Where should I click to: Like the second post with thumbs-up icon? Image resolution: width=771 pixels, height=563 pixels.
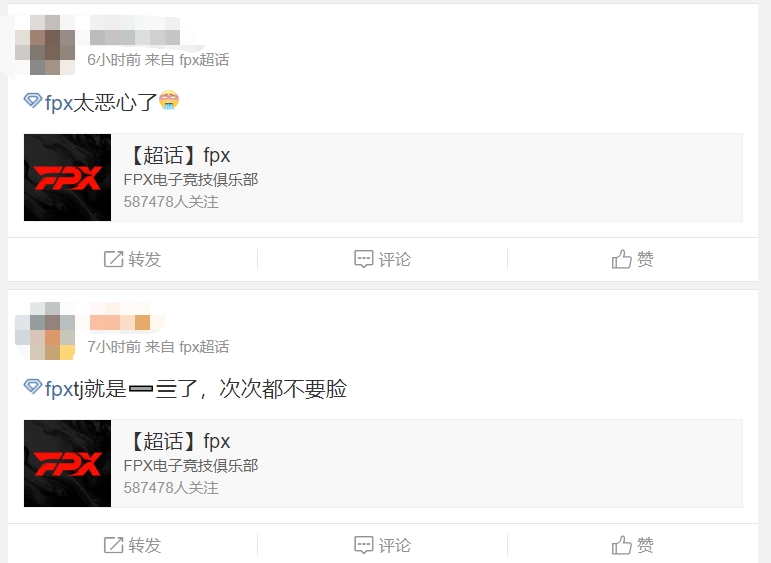pos(622,545)
